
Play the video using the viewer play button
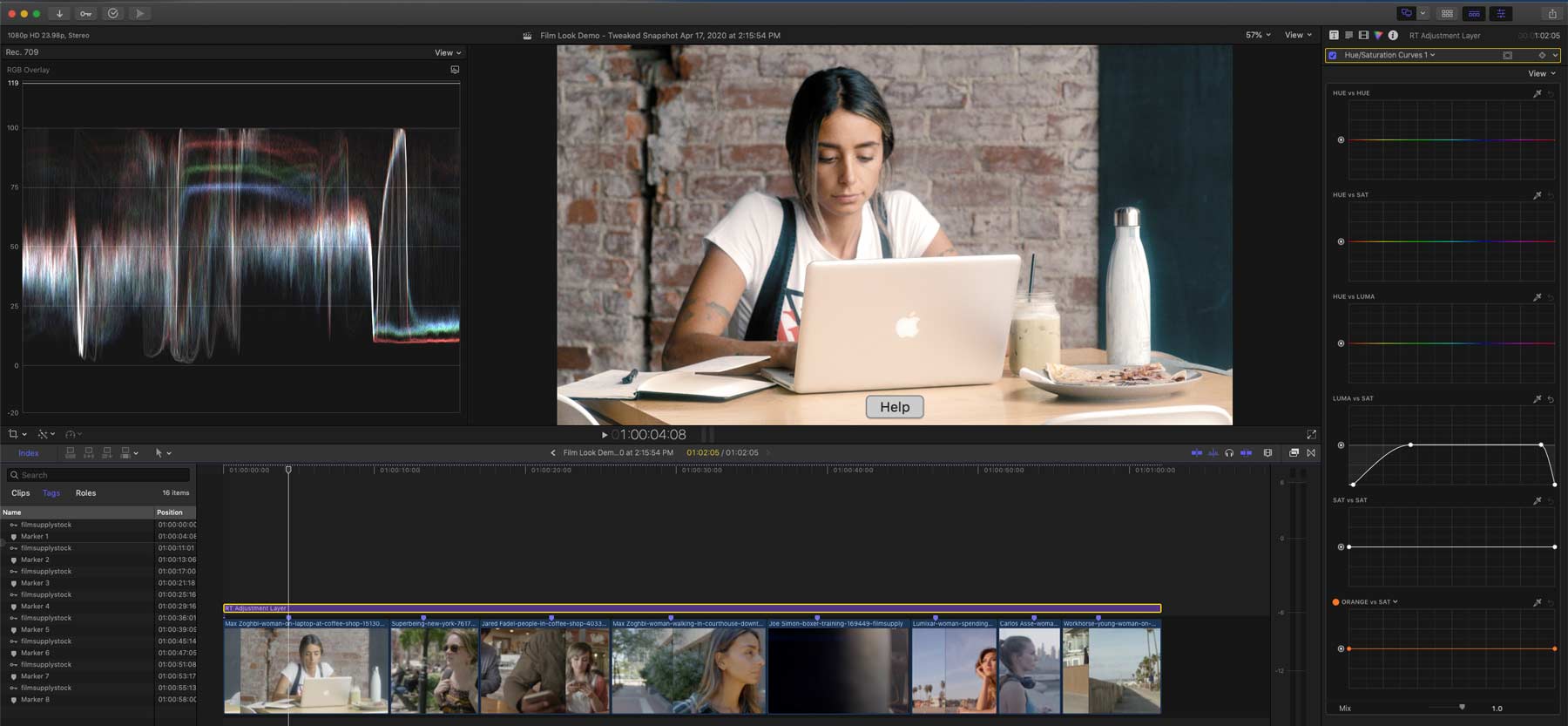(605, 434)
